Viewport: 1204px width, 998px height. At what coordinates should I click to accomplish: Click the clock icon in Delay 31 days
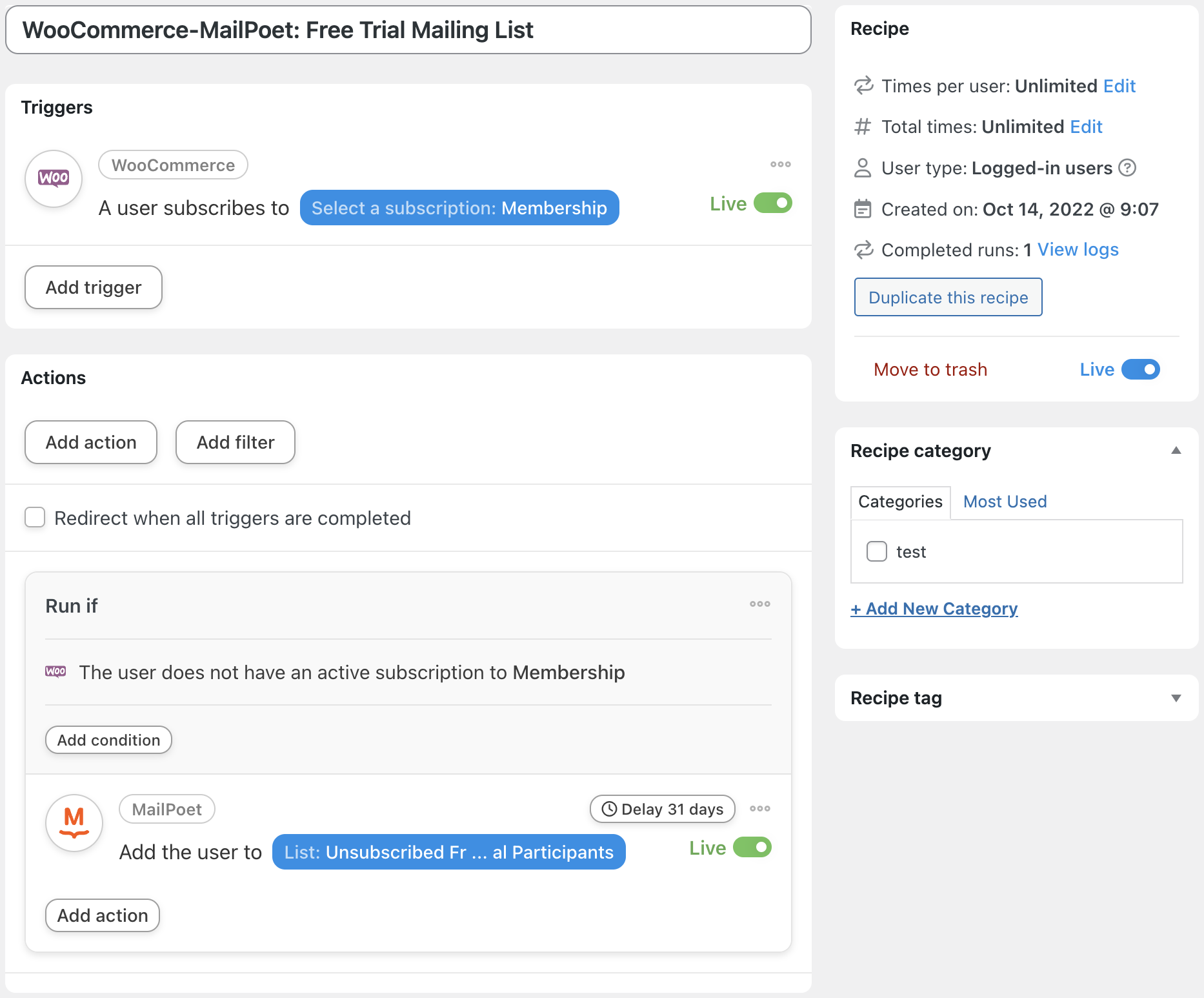609,809
